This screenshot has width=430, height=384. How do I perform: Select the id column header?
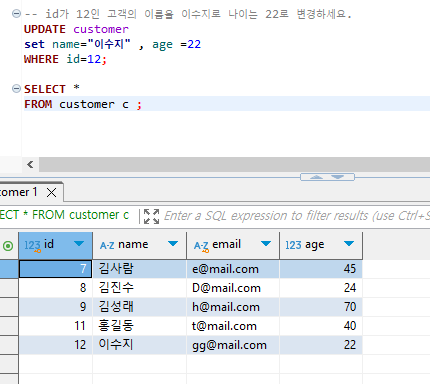(56, 245)
